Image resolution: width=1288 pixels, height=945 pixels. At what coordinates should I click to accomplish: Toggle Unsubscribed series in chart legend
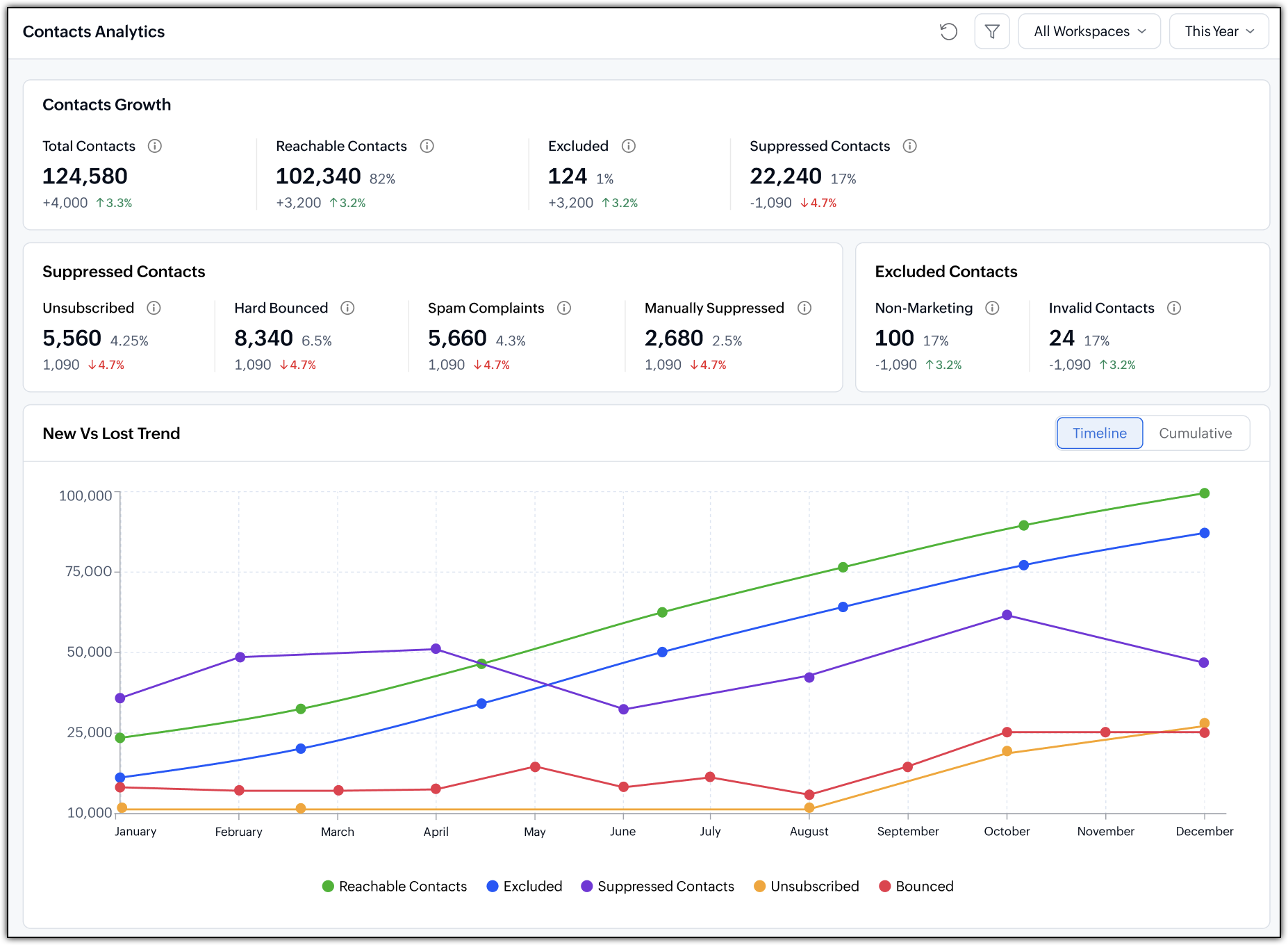point(807,886)
